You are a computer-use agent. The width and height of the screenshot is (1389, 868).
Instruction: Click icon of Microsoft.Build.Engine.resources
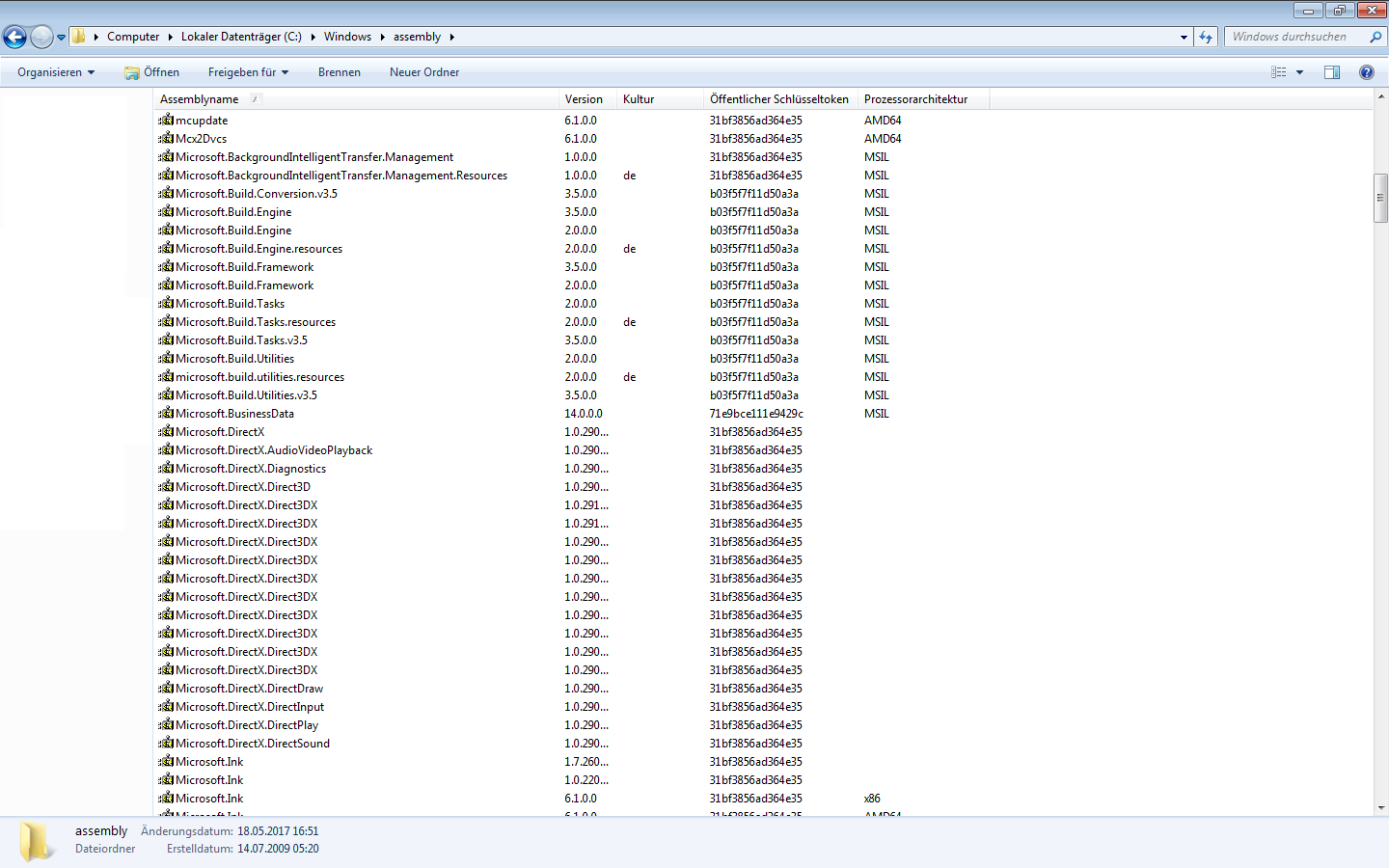click(166, 249)
